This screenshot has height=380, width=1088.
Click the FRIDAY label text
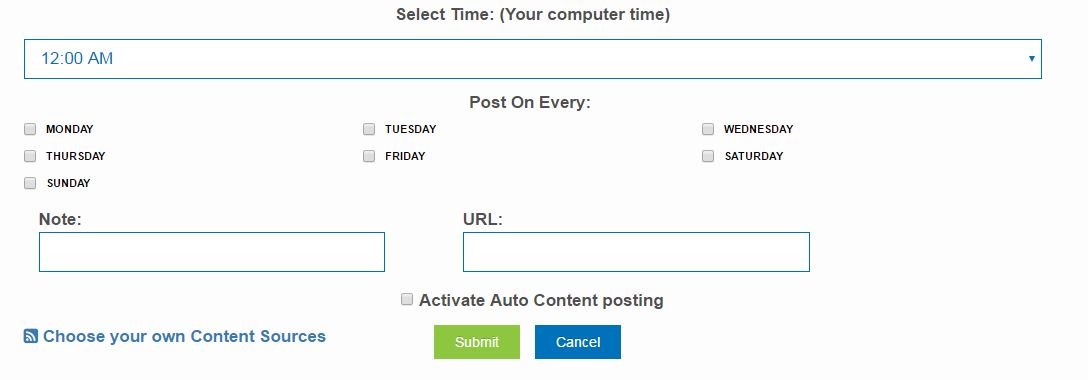(405, 156)
